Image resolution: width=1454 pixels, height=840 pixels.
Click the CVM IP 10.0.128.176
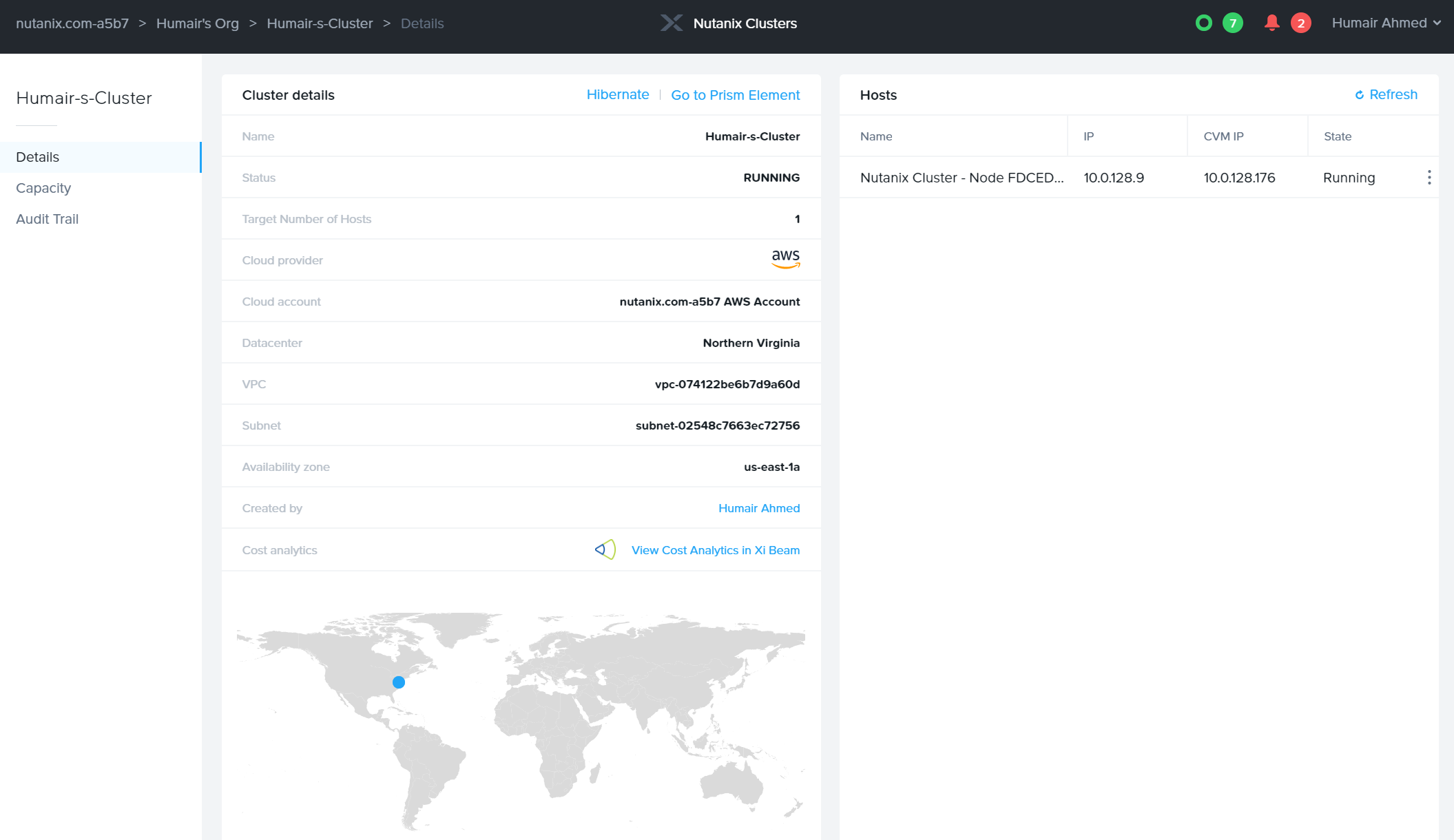[1239, 178]
